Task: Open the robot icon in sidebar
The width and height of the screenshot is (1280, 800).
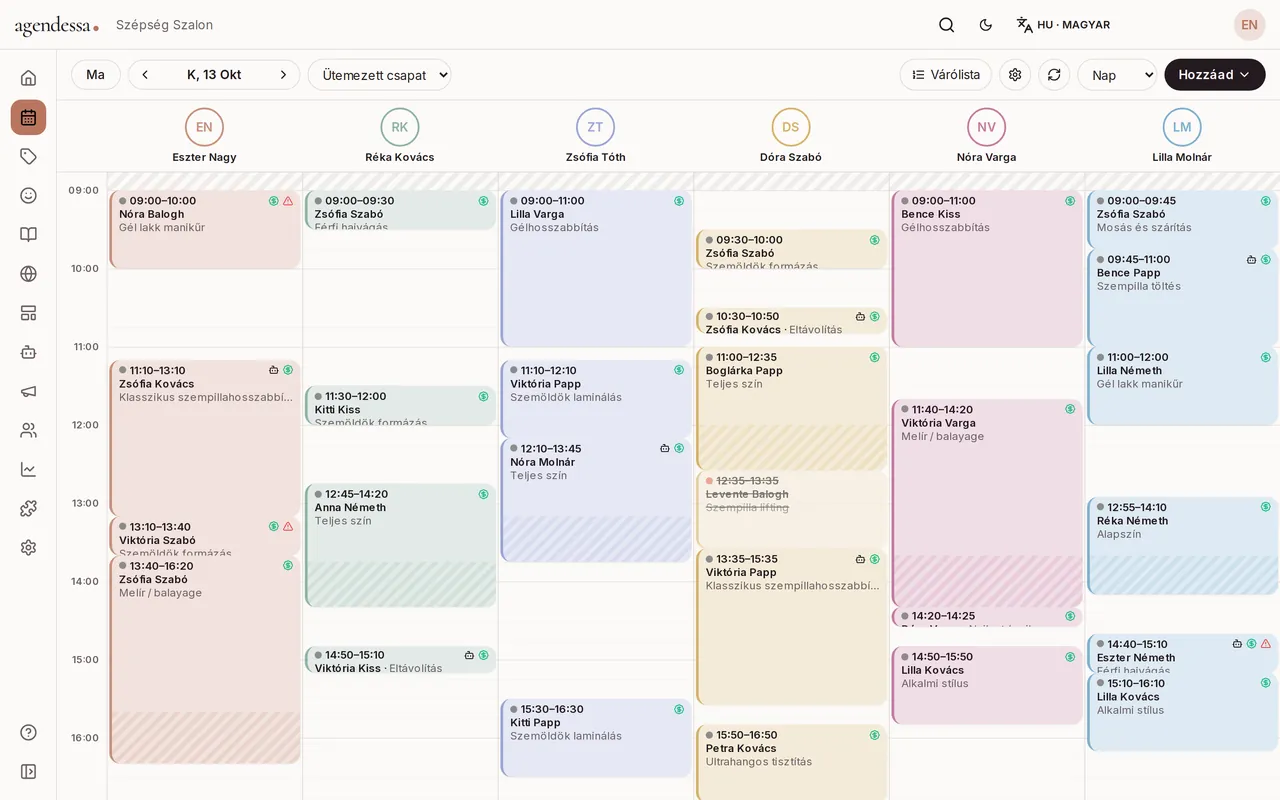Action: (x=28, y=352)
